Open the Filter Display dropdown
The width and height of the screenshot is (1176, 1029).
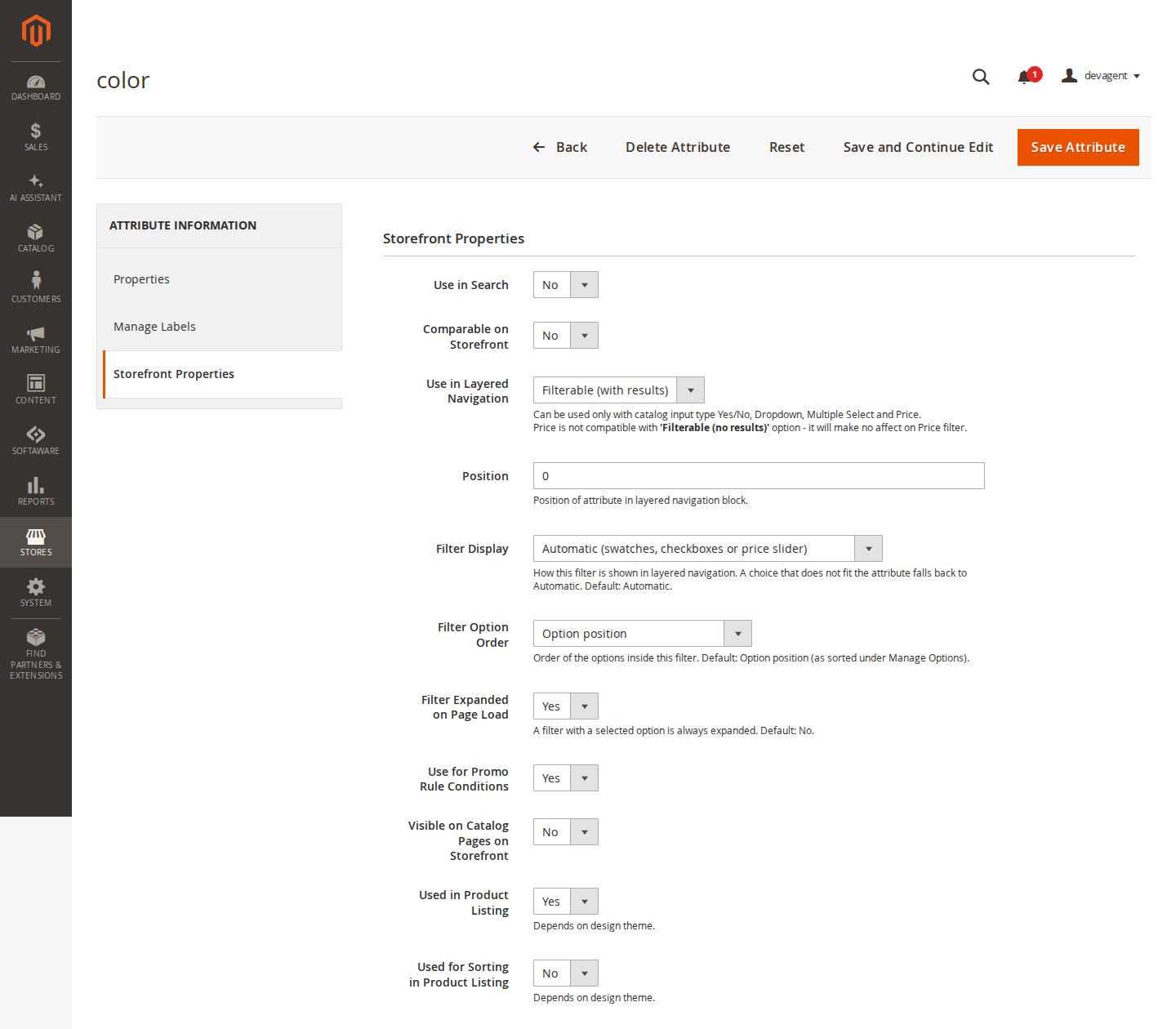pos(708,549)
